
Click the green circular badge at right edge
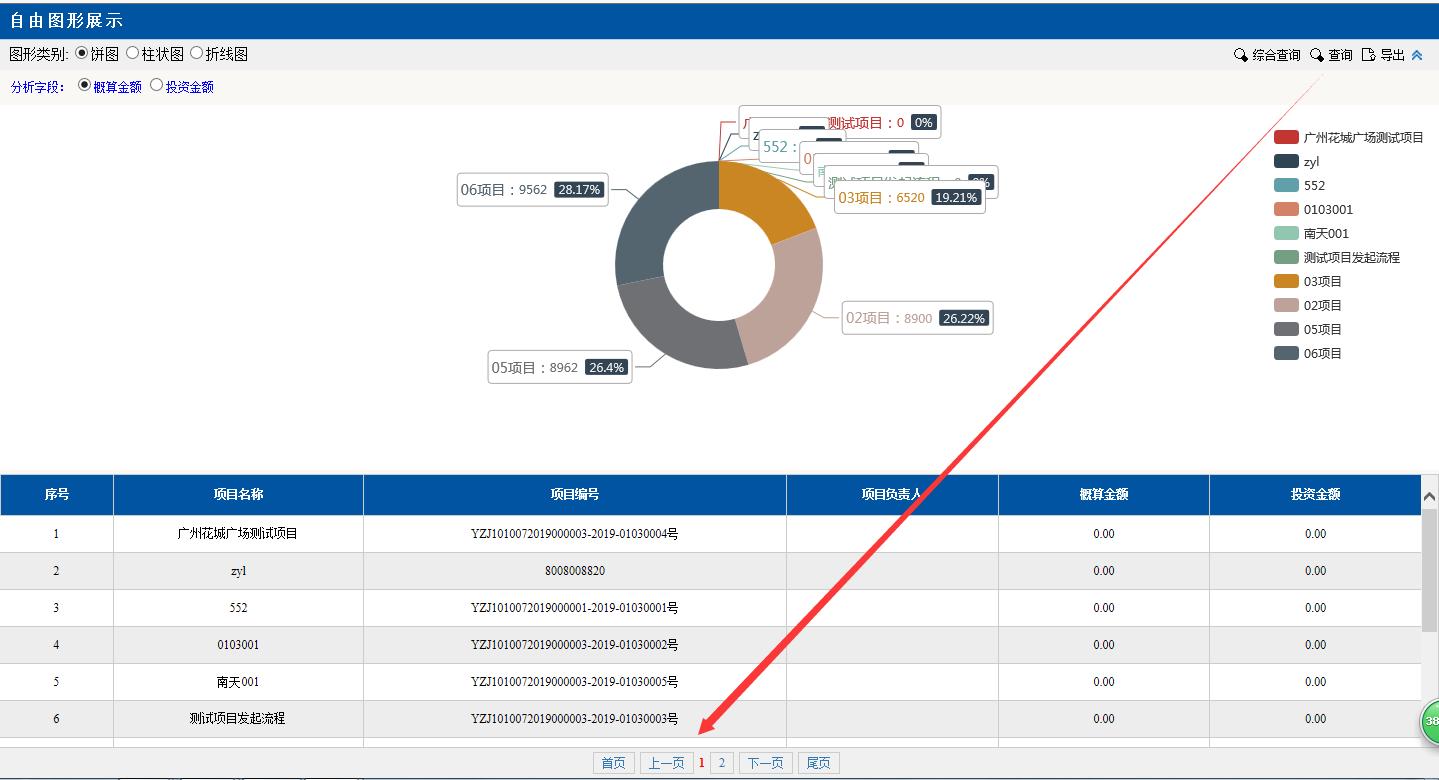click(1431, 721)
